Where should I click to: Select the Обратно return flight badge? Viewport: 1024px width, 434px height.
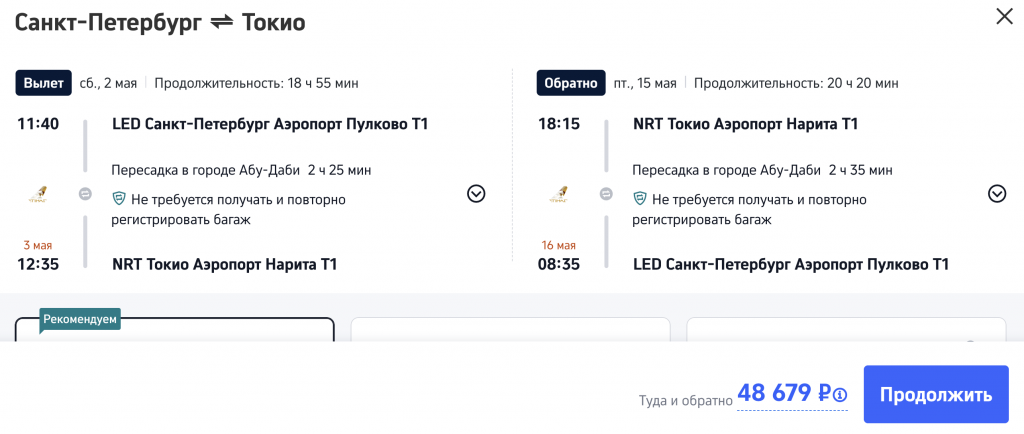pyautogui.click(x=571, y=83)
